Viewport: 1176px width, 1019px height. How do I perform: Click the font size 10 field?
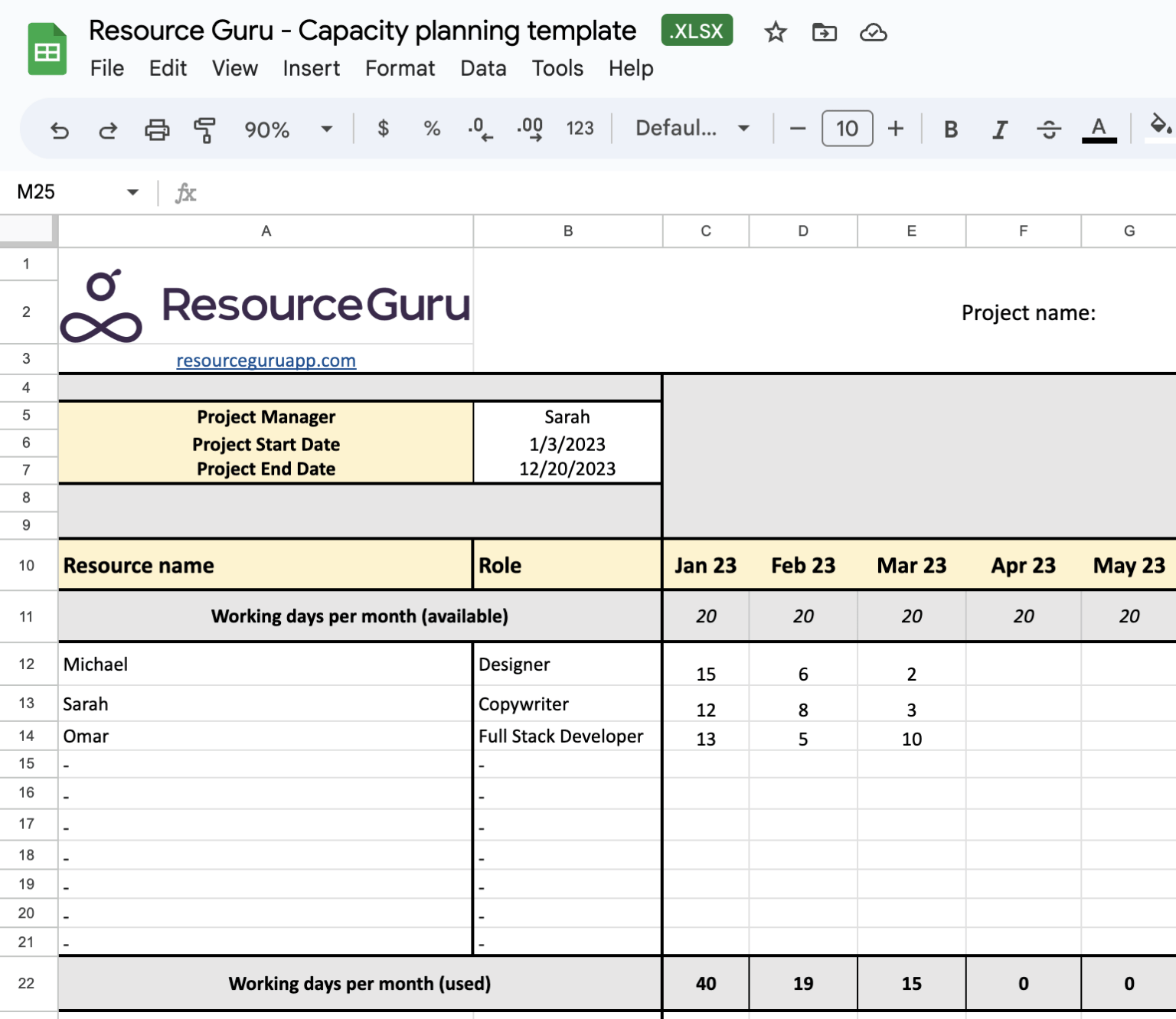(x=847, y=129)
